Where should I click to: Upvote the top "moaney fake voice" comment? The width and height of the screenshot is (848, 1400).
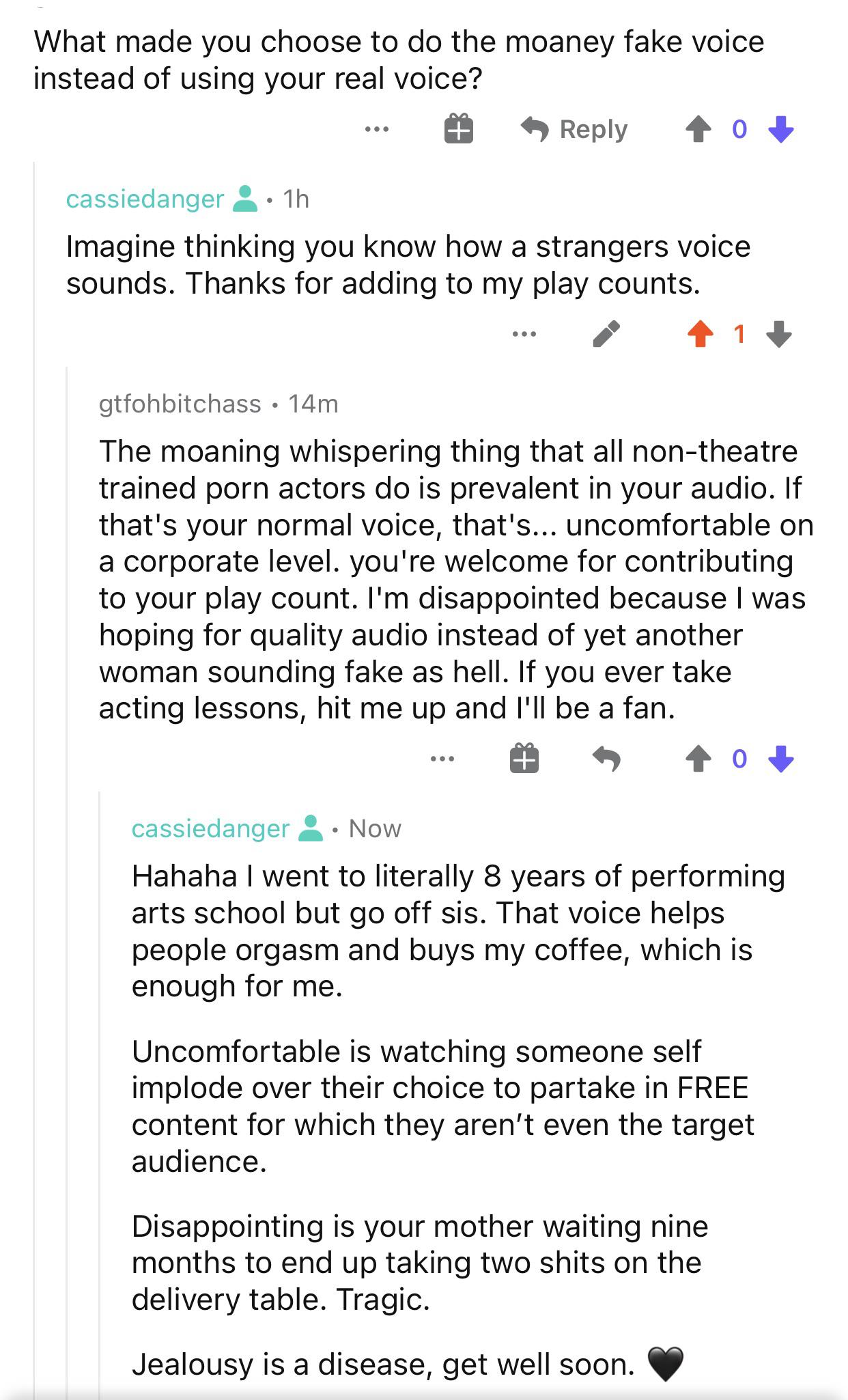click(x=698, y=129)
